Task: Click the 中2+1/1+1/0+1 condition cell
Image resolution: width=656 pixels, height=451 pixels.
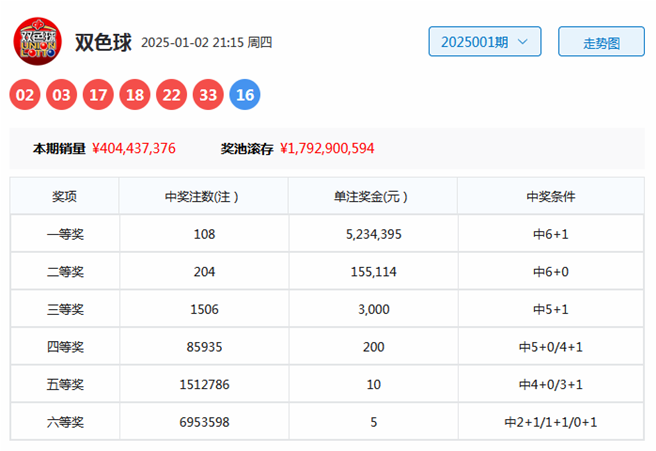Action: pos(551,422)
